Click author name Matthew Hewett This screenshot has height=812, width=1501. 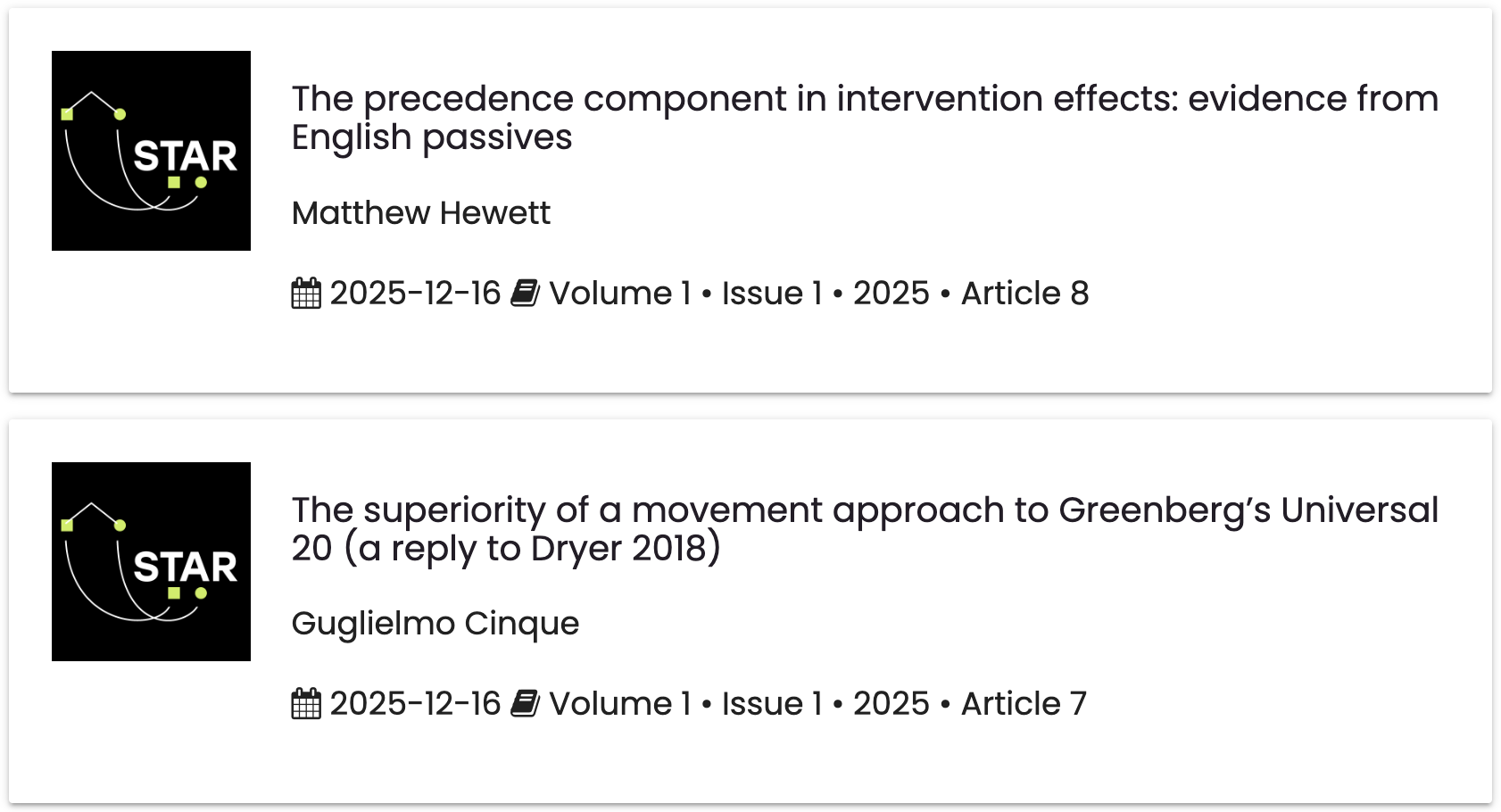click(x=420, y=213)
